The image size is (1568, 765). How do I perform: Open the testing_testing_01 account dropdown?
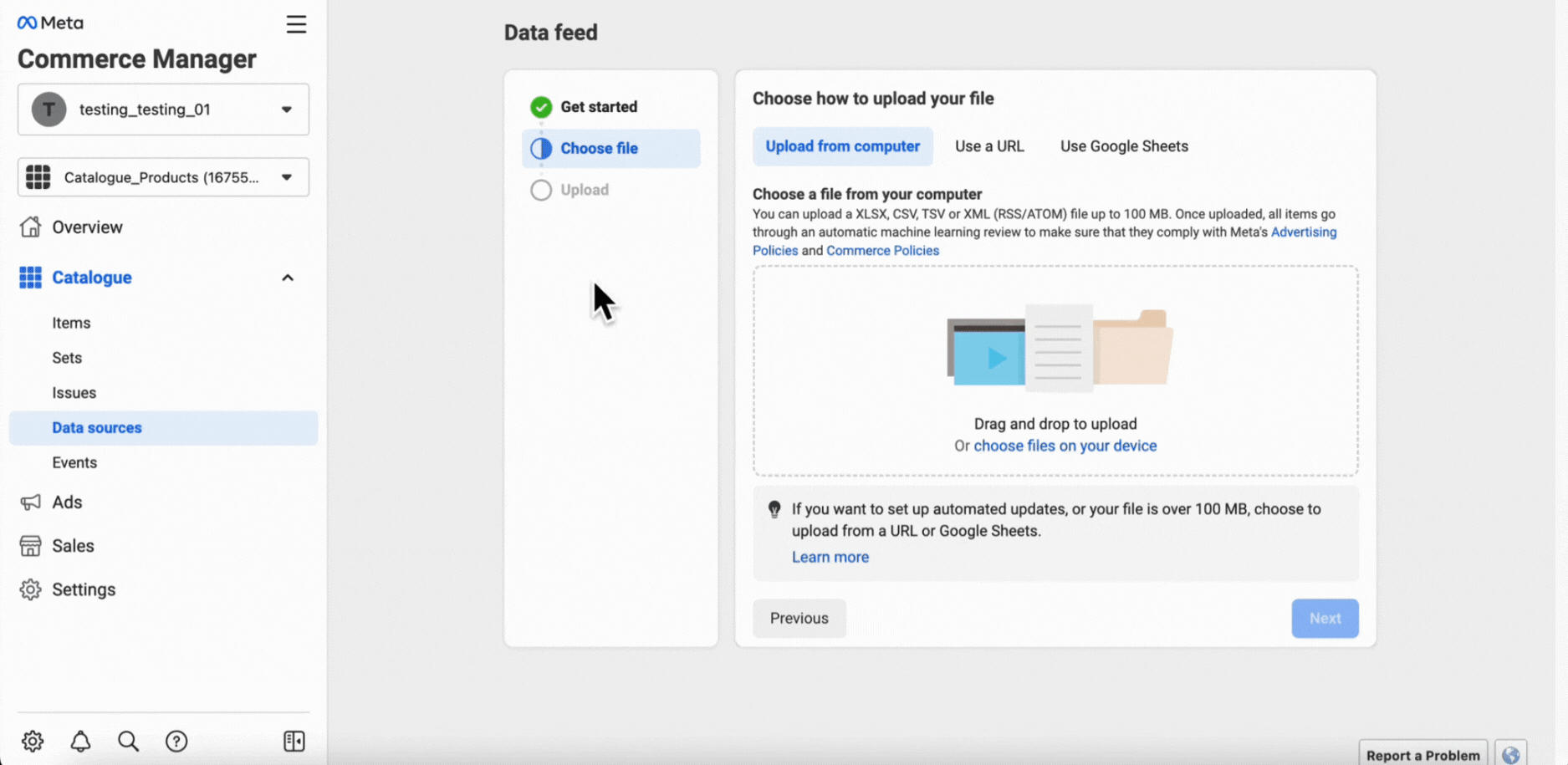click(163, 110)
